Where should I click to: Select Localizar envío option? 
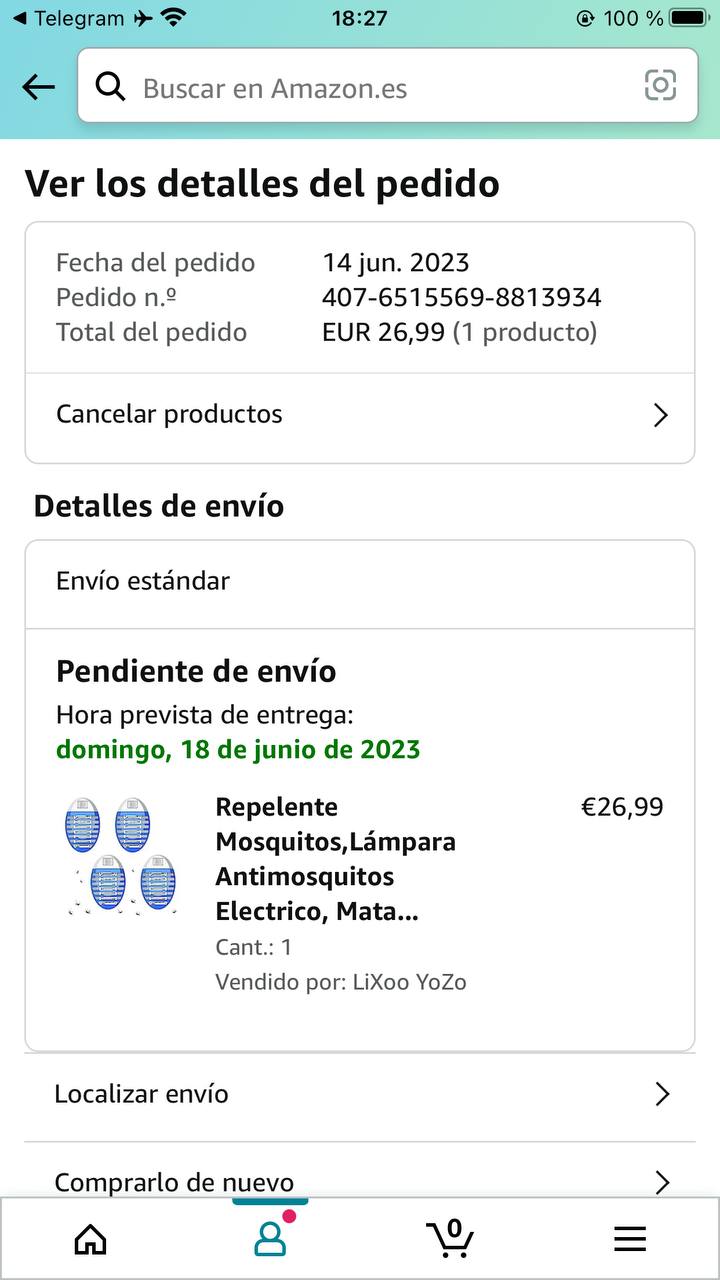[x=142, y=1094]
